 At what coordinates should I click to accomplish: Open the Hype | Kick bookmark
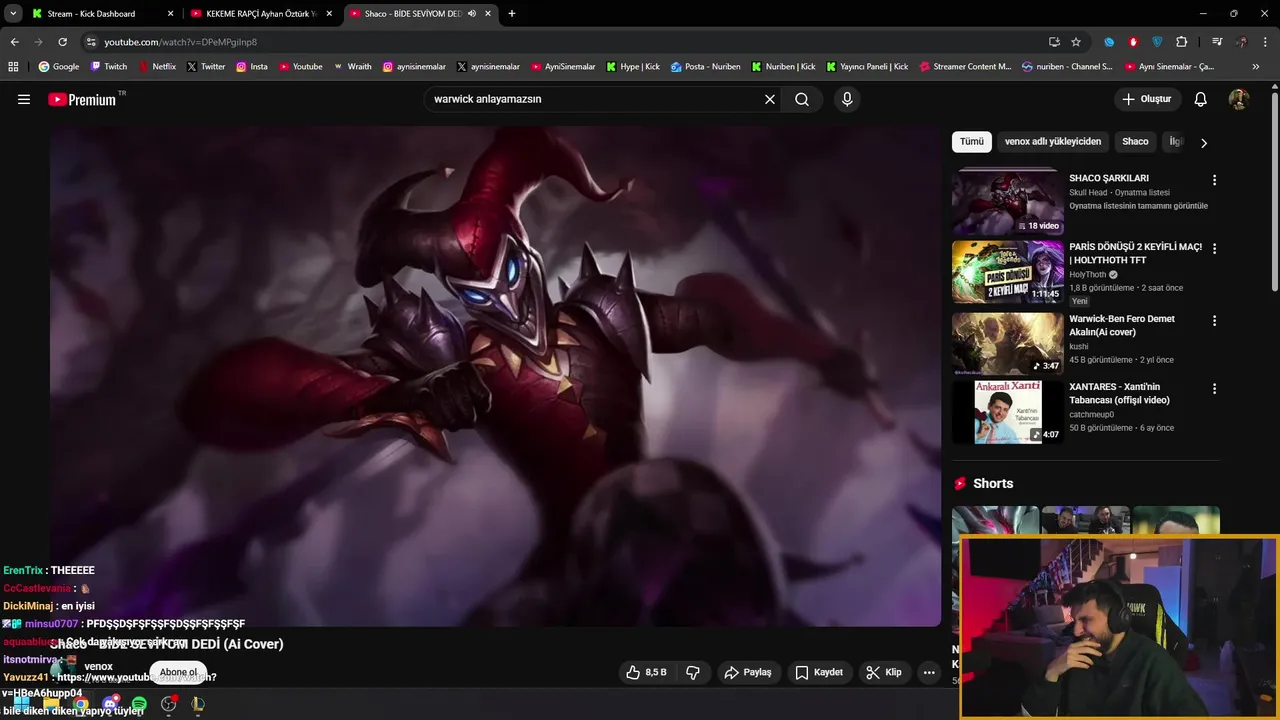632,66
